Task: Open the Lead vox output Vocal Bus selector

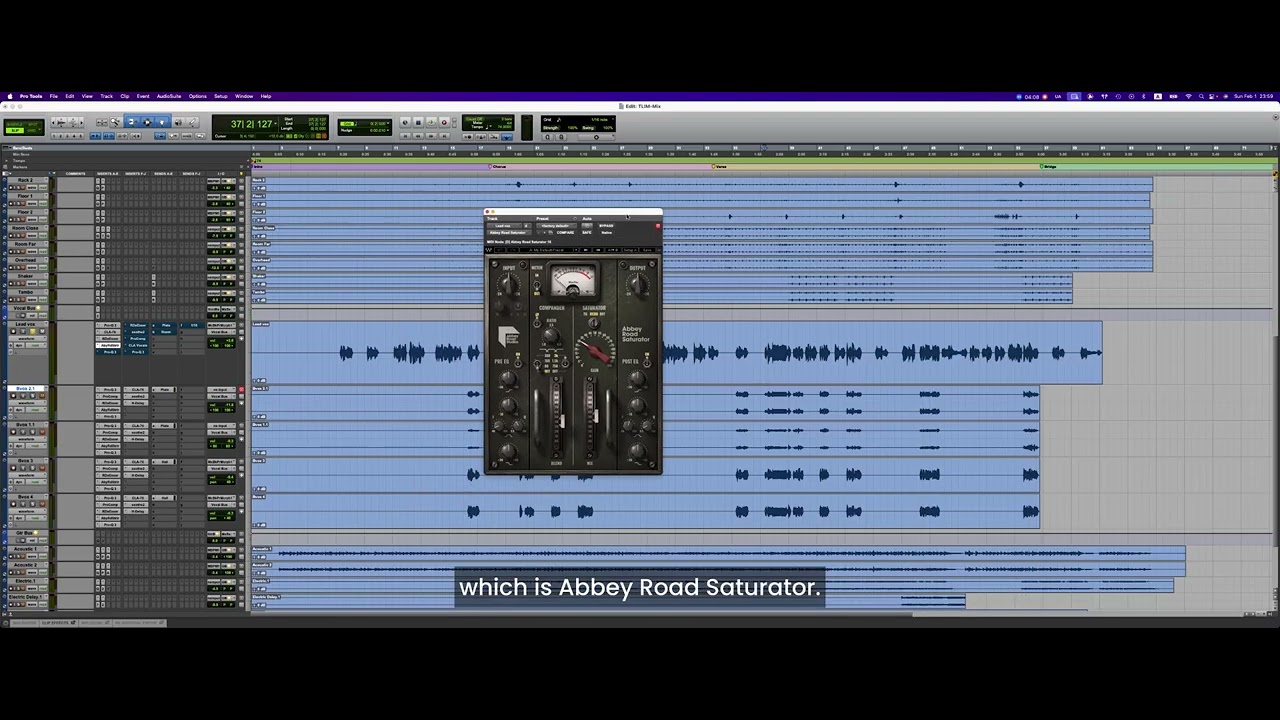Action: click(x=221, y=332)
